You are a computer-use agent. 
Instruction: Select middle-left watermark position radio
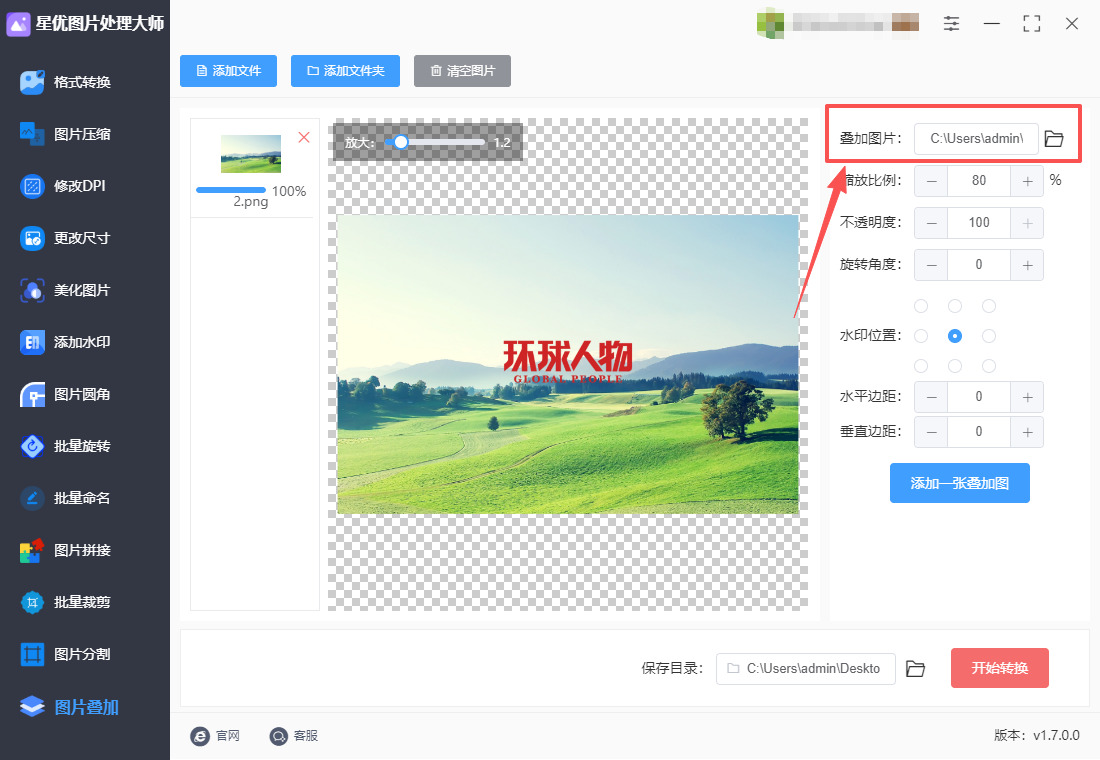click(921, 336)
